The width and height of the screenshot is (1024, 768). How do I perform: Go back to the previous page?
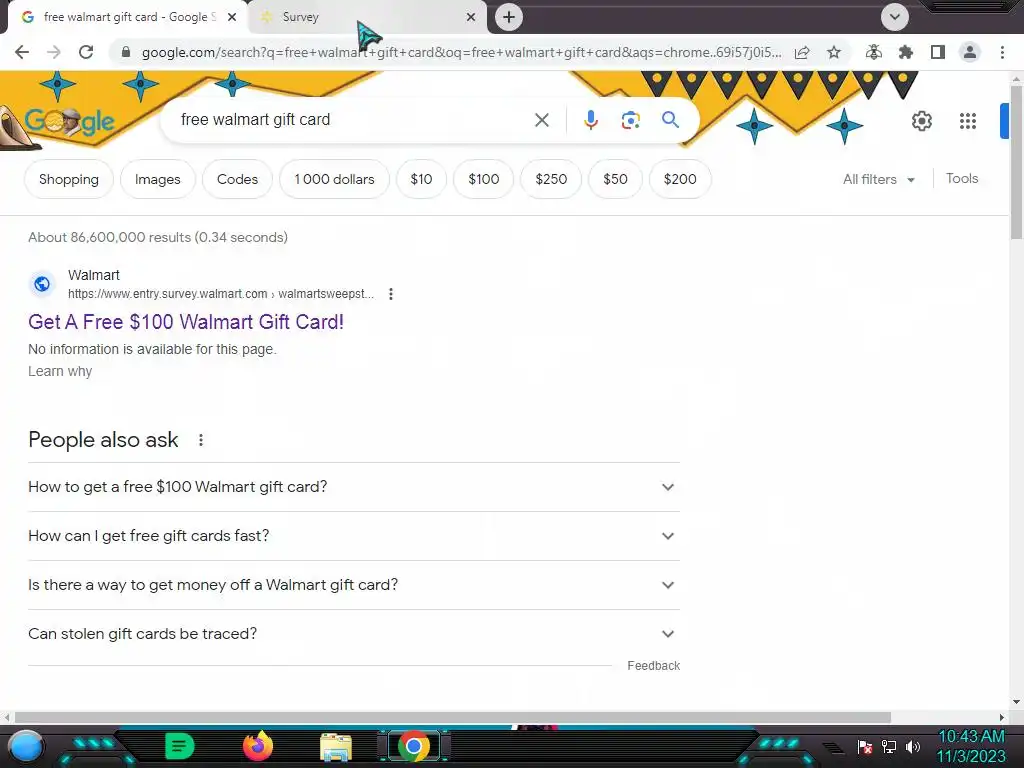point(22,52)
